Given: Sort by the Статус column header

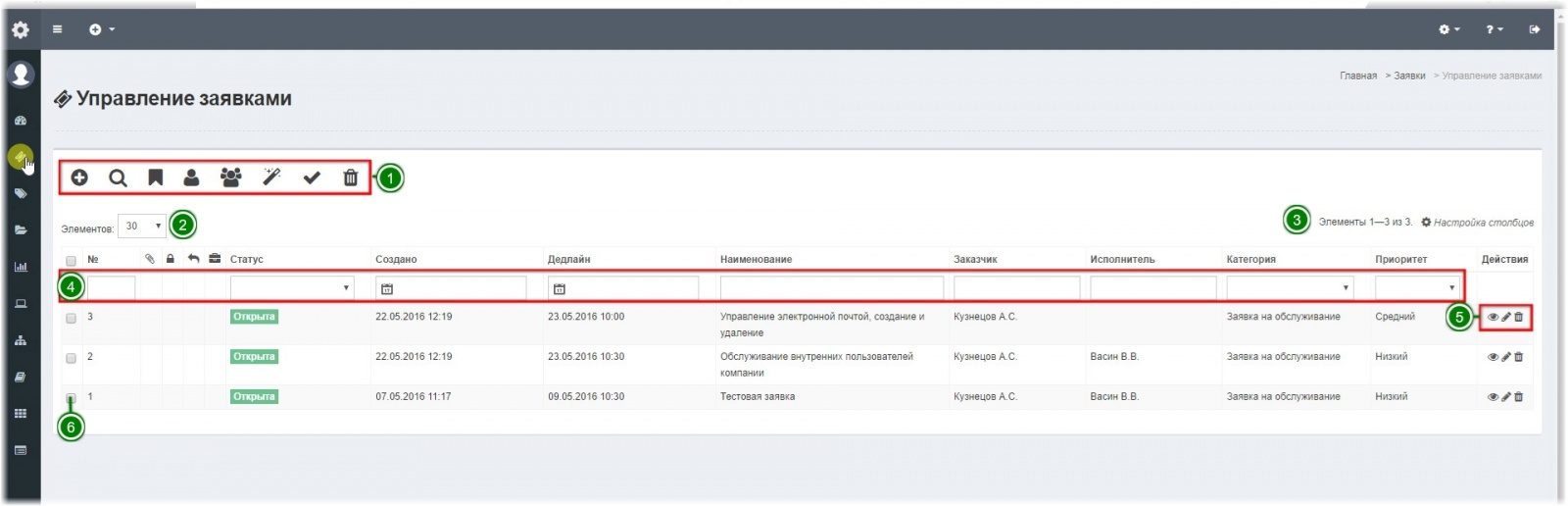Looking at the screenshot, I should [x=247, y=260].
